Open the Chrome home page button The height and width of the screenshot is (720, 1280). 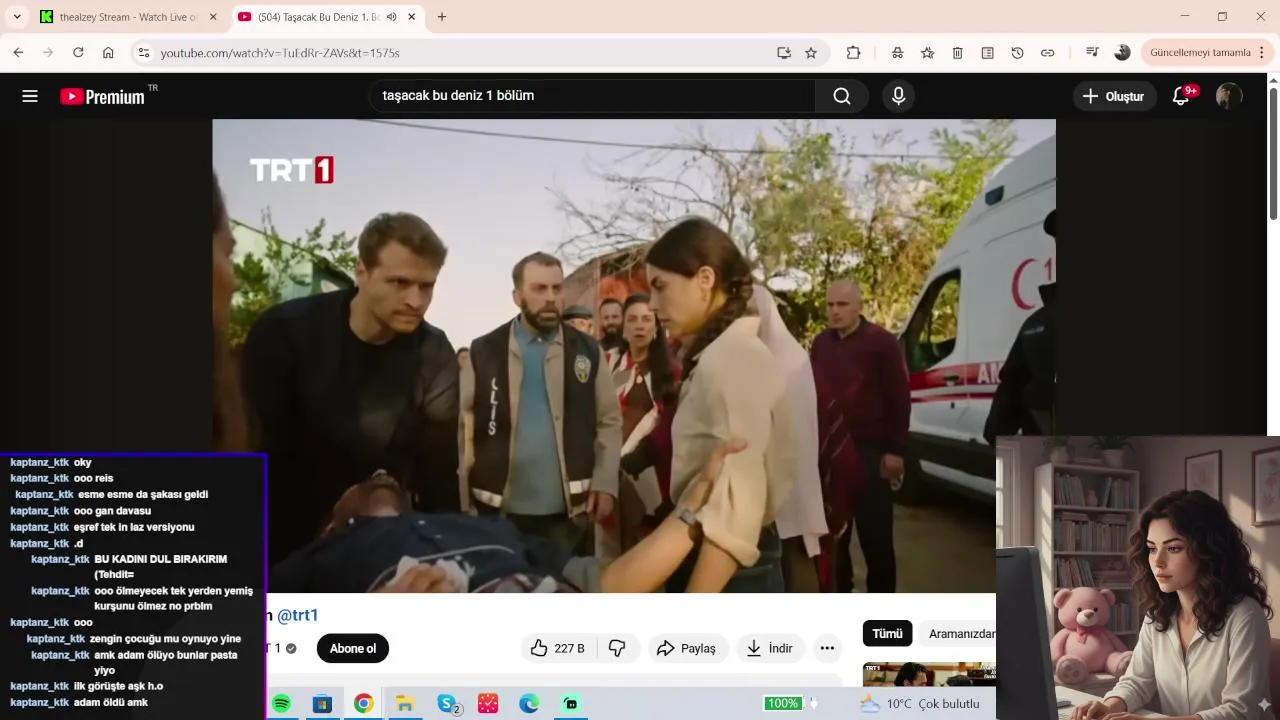coord(108,53)
